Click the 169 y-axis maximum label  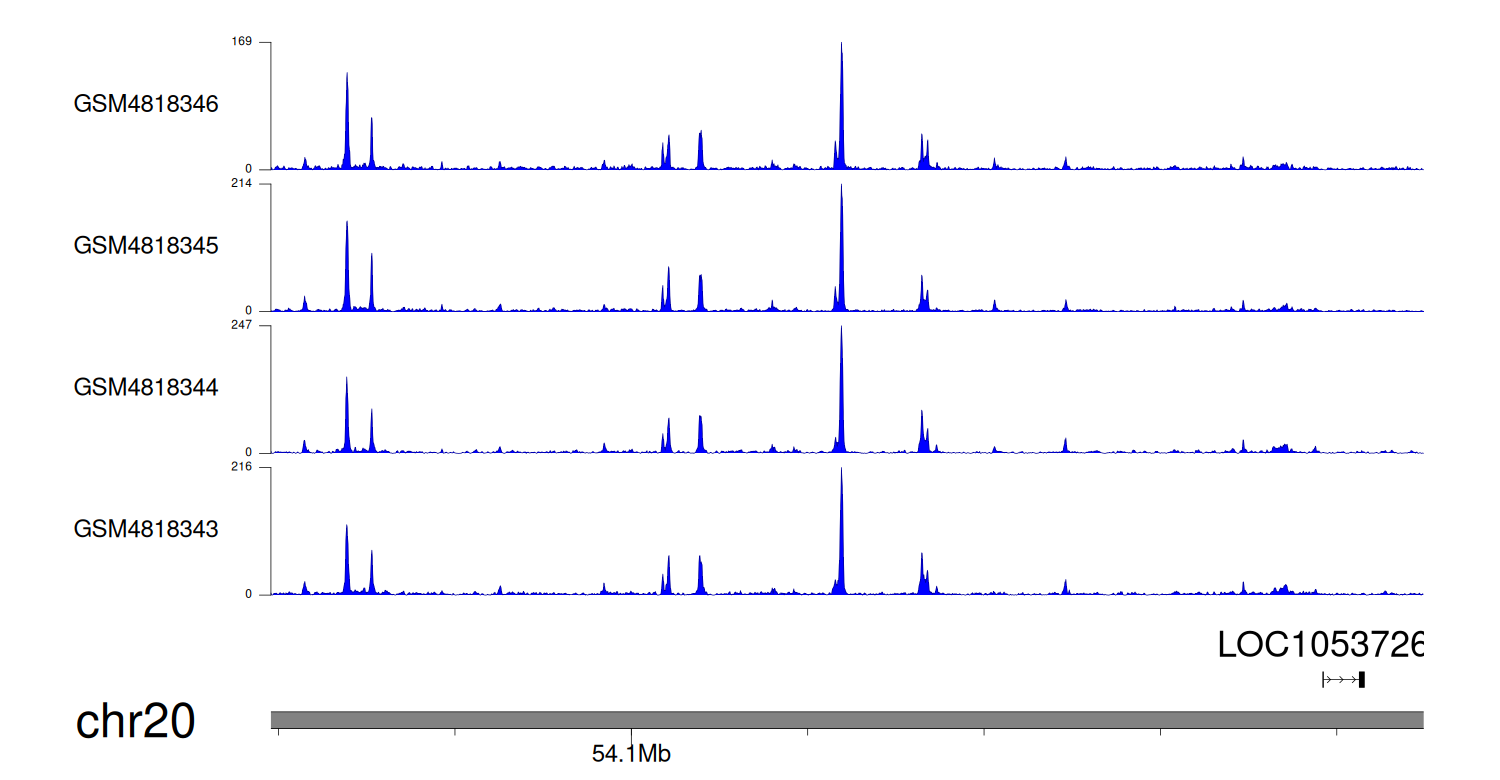242,42
